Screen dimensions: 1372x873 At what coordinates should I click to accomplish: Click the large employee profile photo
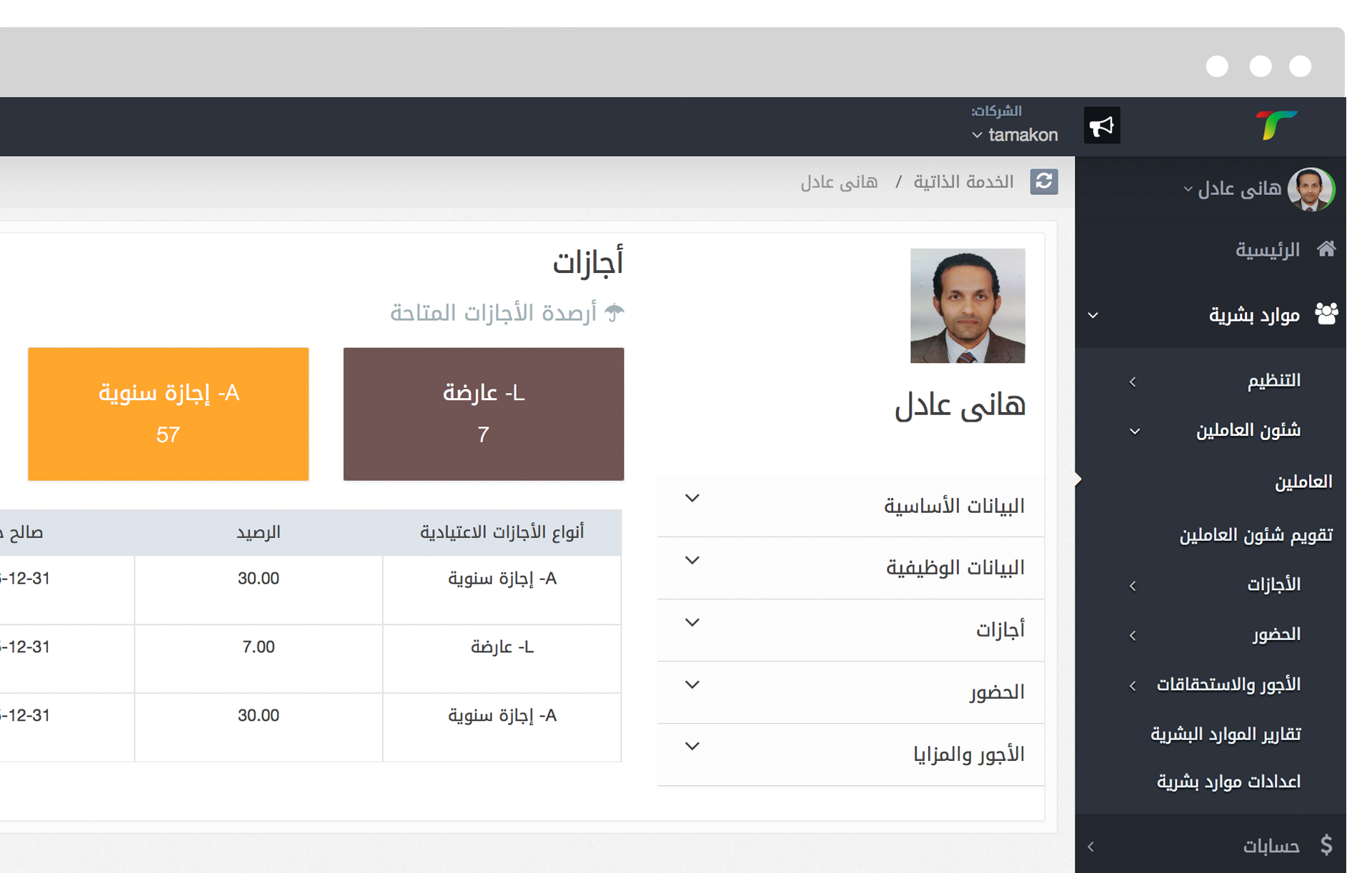click(x=967, y=306)
